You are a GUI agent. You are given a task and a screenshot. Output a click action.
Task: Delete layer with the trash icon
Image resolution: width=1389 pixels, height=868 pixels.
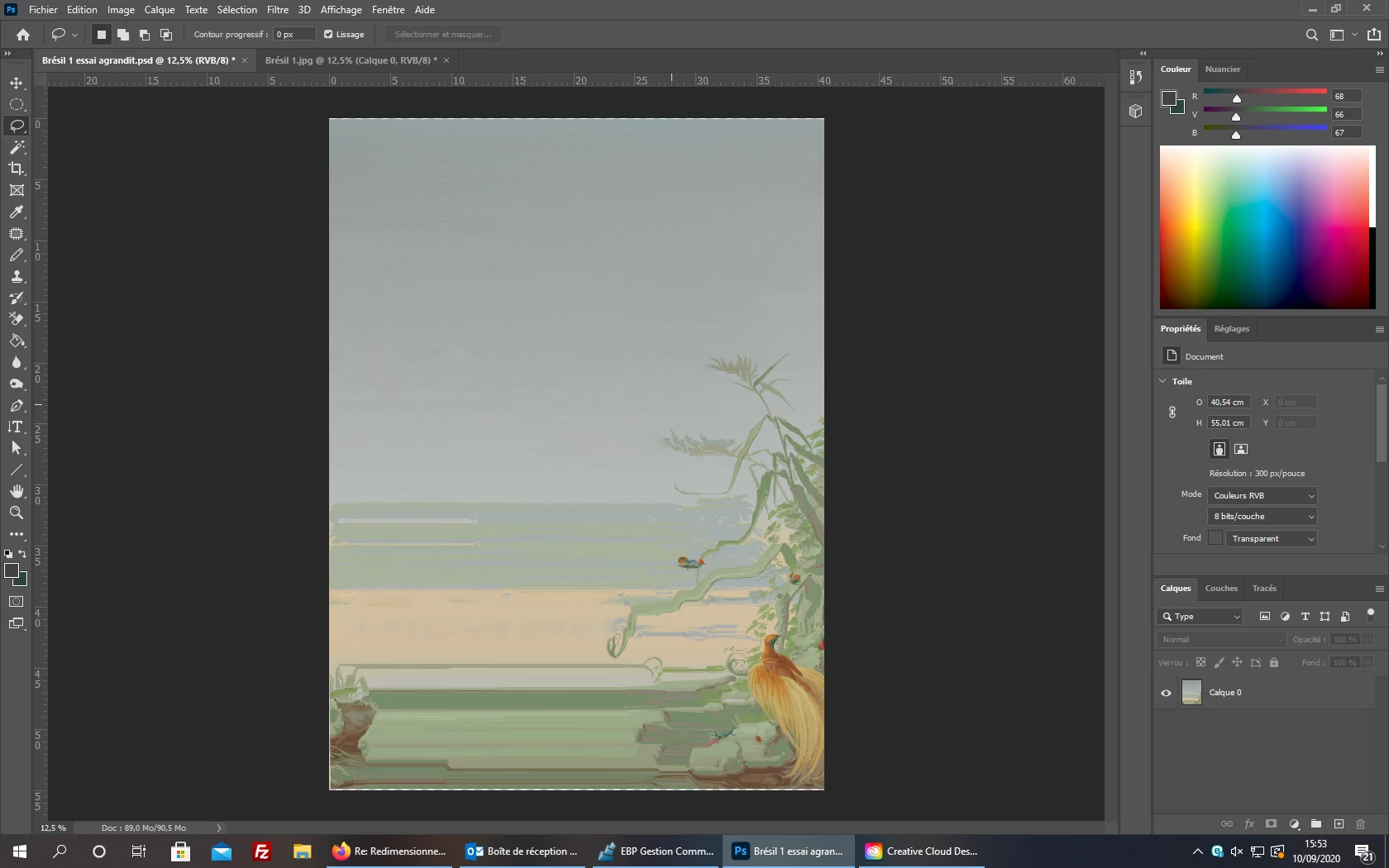[1360, 824]
